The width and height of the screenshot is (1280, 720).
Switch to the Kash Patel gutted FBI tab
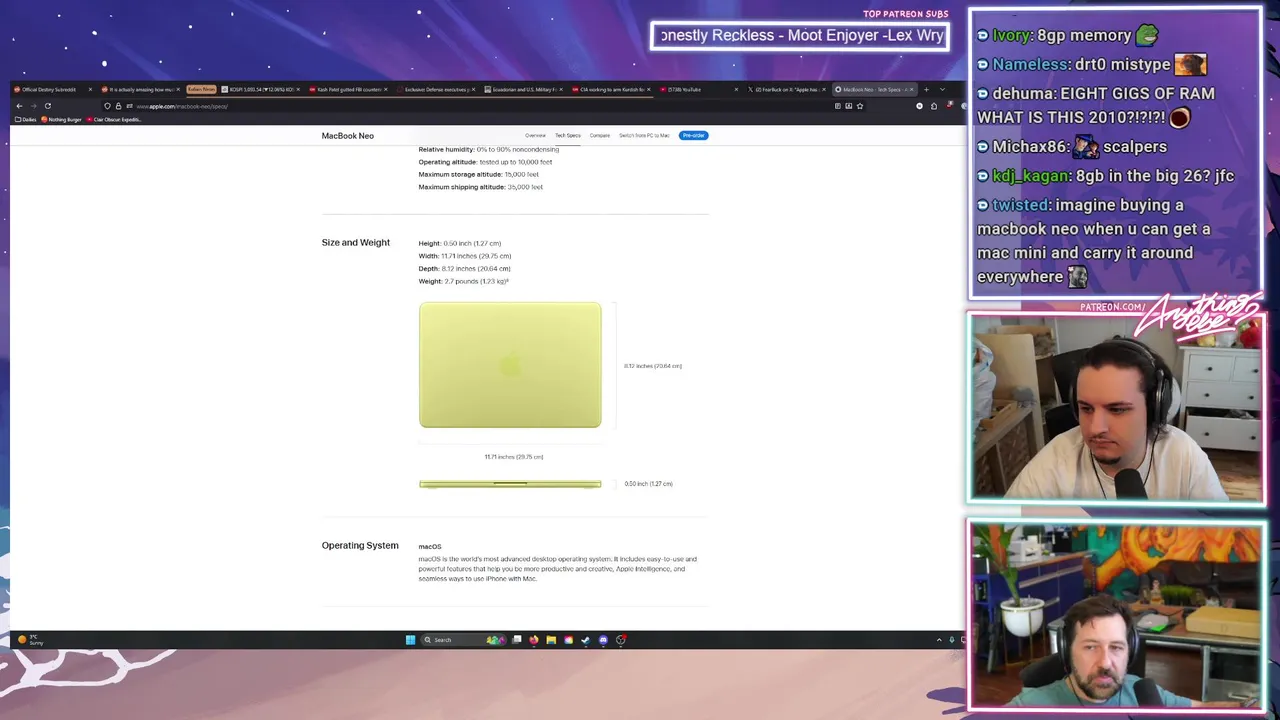pos(348,90)
